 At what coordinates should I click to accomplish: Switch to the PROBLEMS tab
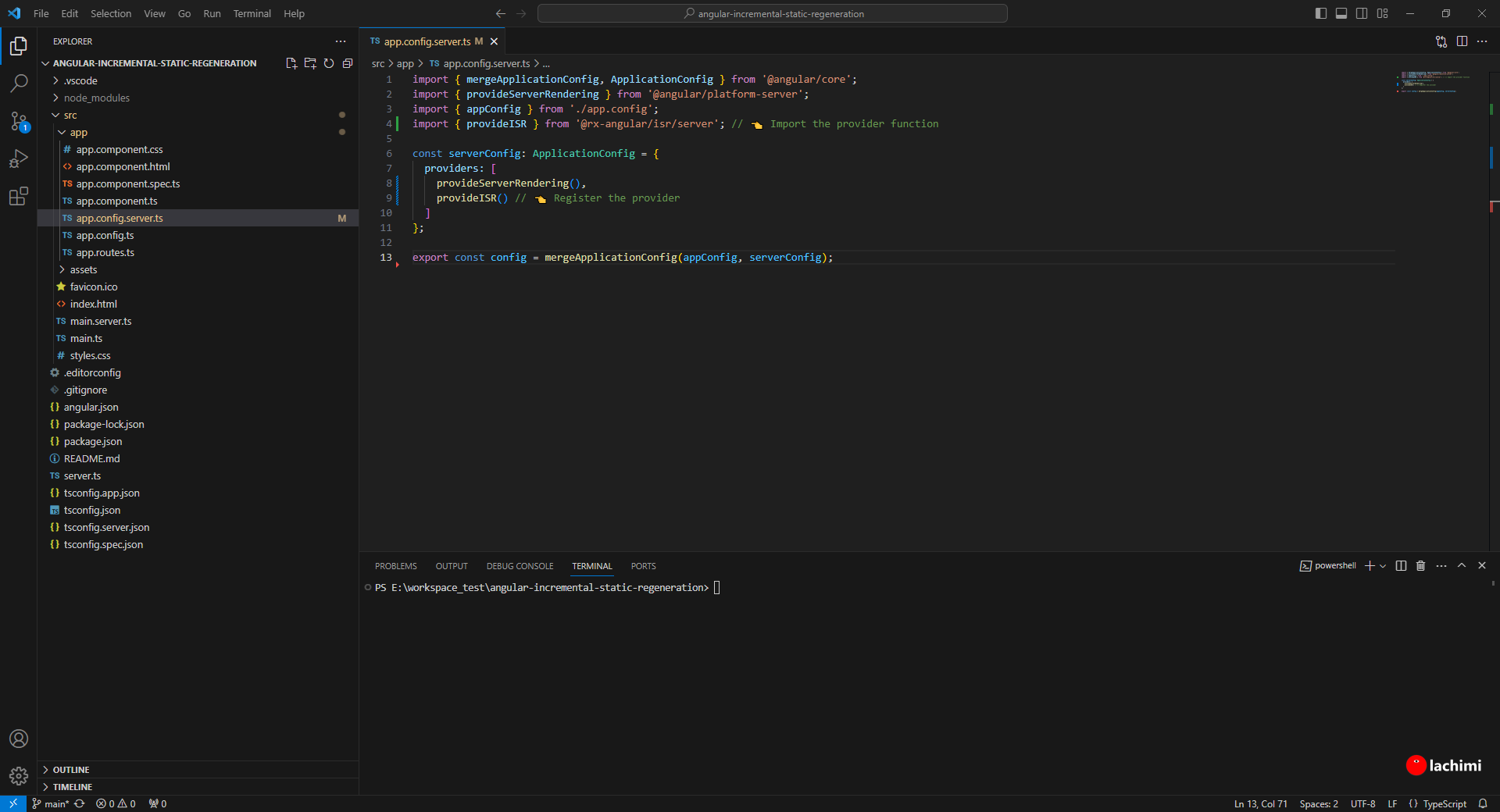tap(395, 566)
